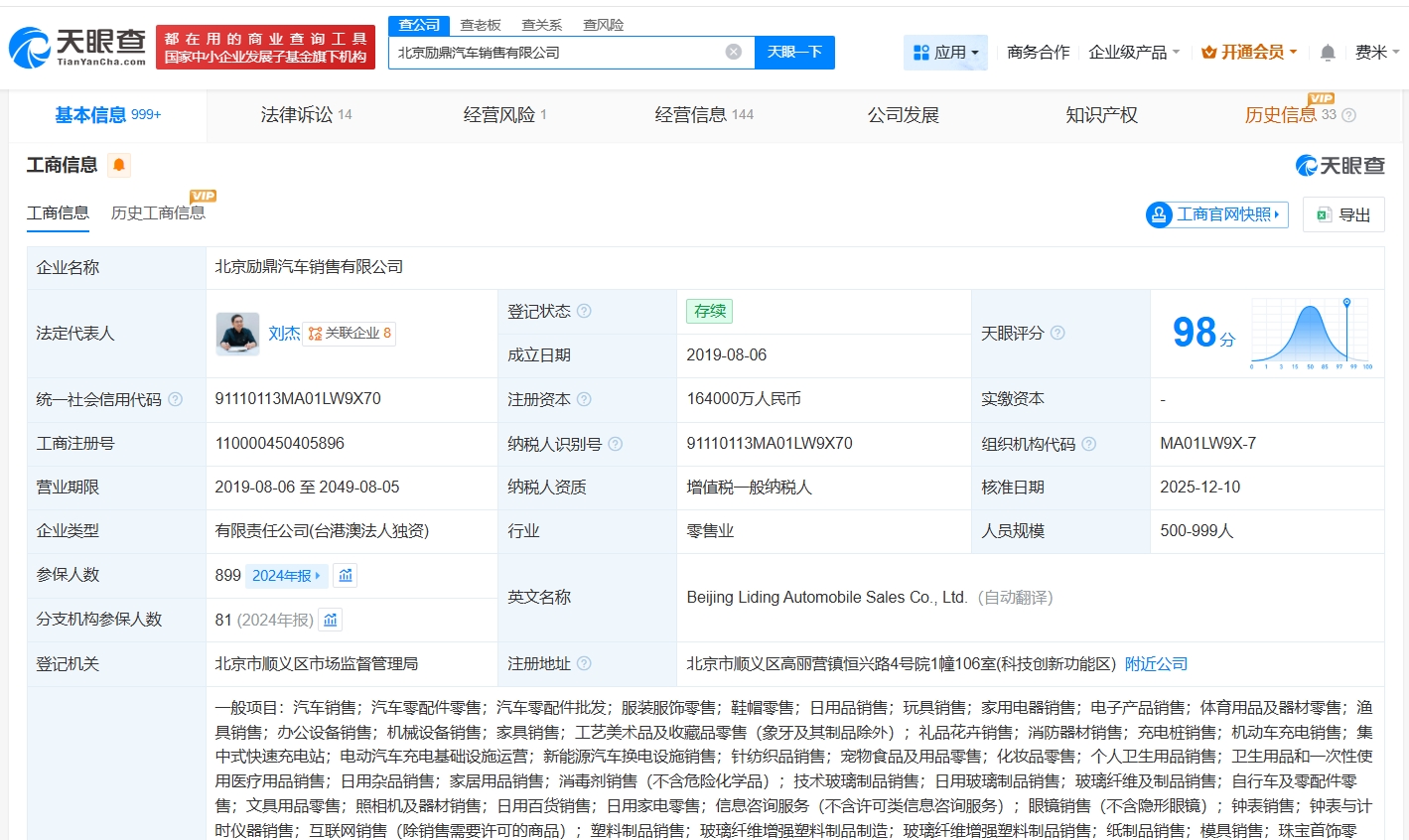Expand the 开通会员 dropdown
The height and width of the screenshot is (840, 1409).
point(1249,52)
